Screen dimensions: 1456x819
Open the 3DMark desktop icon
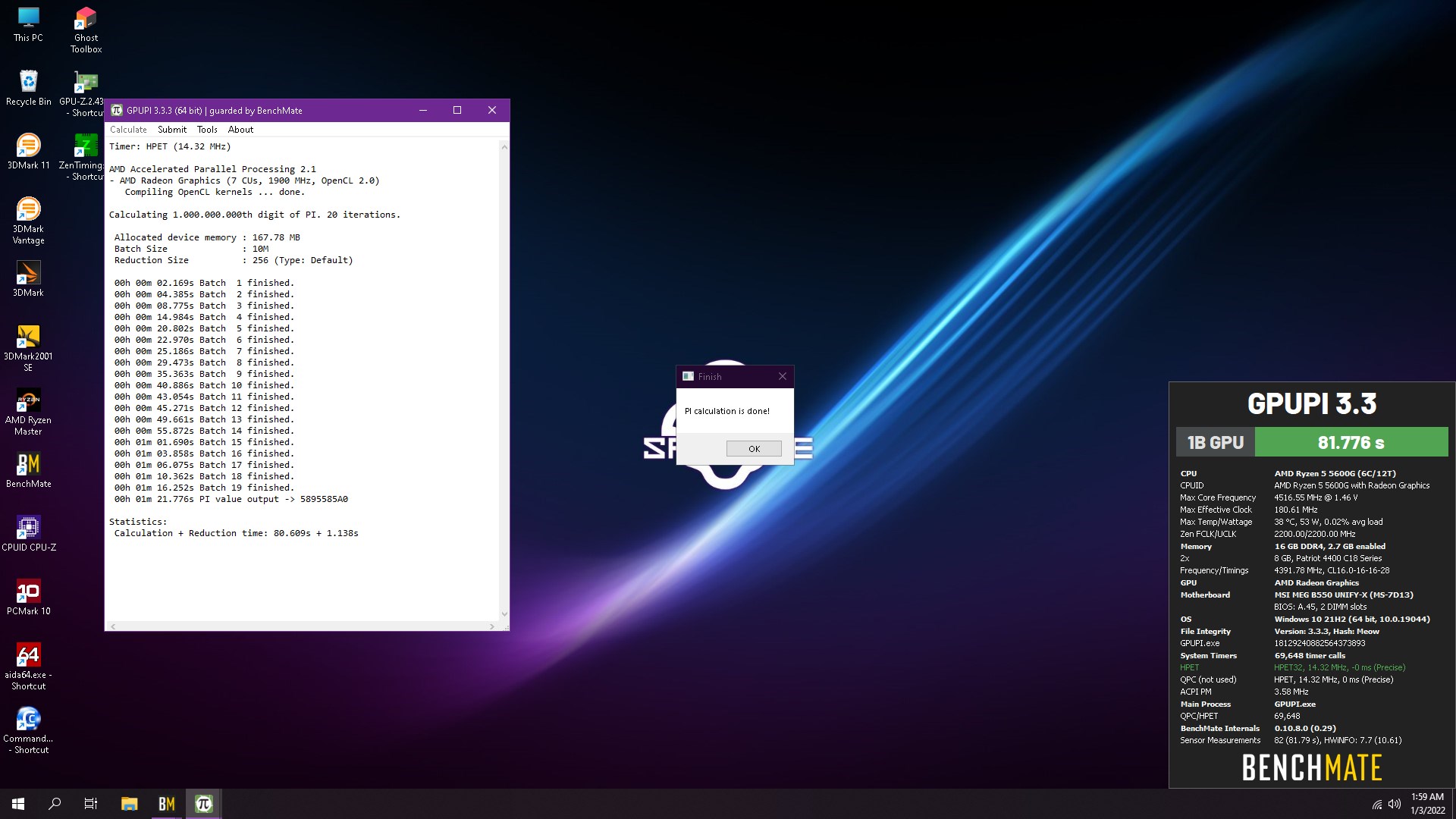coord(28,279)
